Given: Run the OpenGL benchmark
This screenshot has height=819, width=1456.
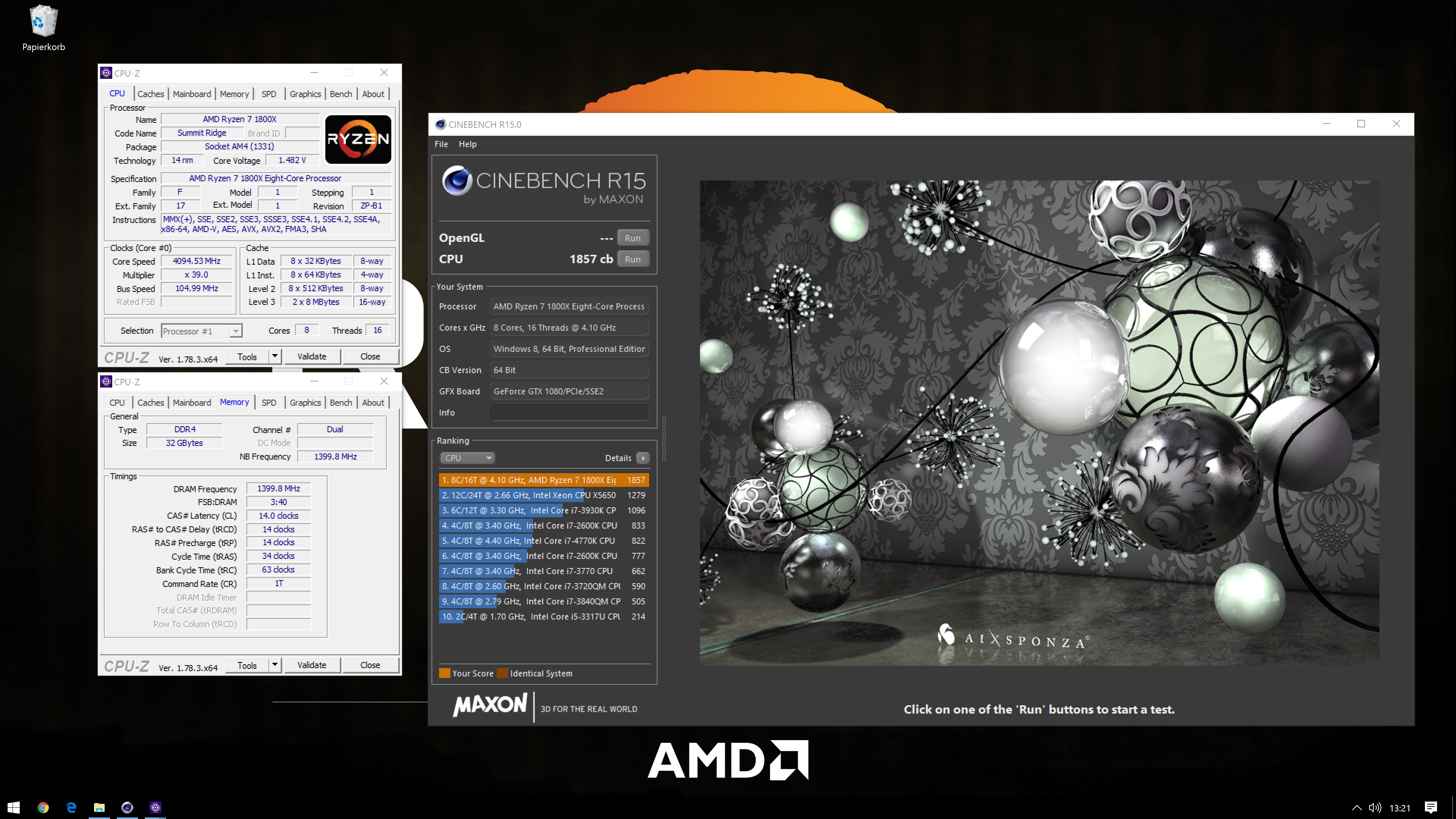Looking at the screenshot, I should tap(632, 238).
